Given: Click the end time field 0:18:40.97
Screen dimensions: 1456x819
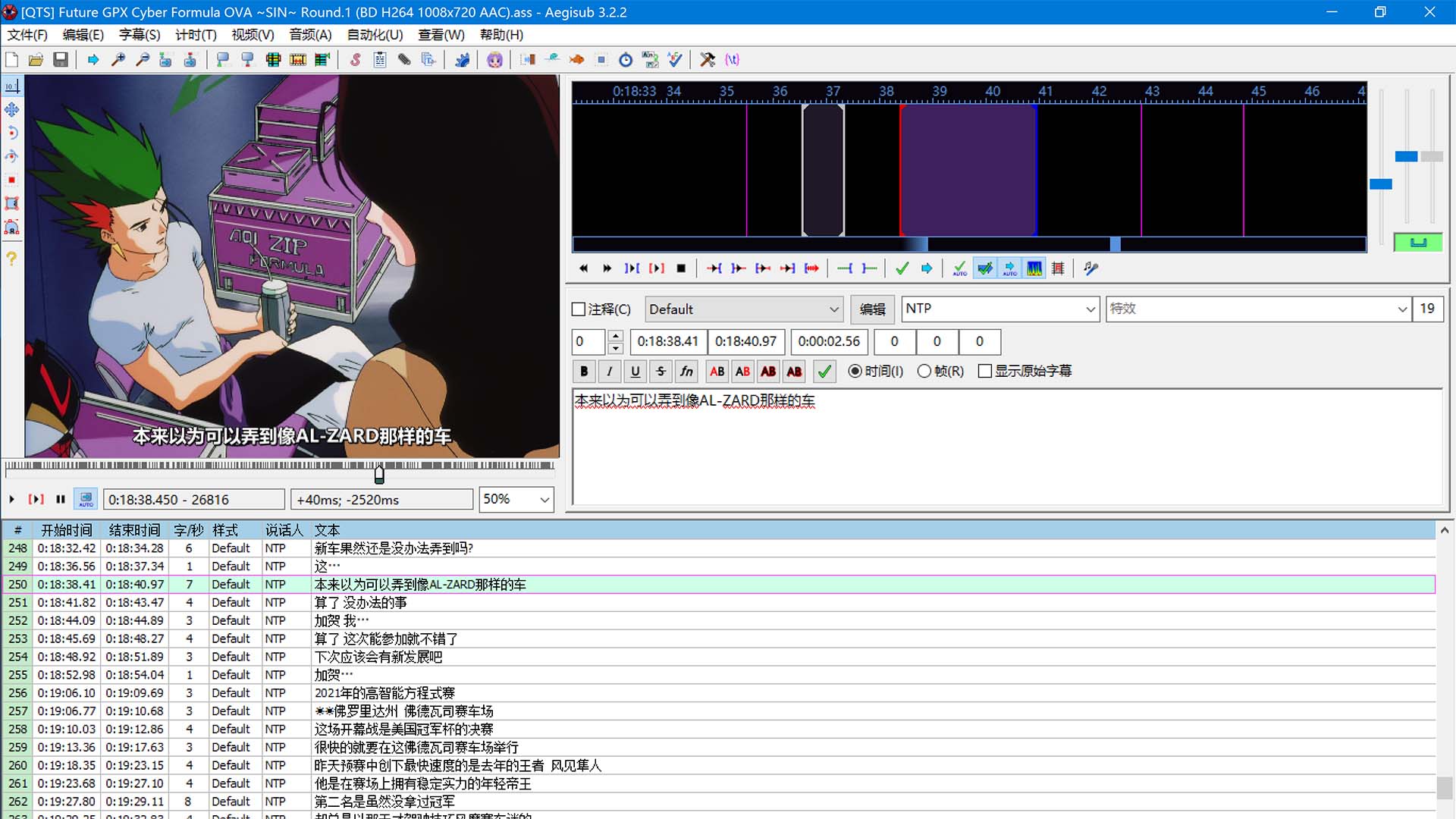Looking at the screenshot, I should pyautogui.click(x=746, y=341).
